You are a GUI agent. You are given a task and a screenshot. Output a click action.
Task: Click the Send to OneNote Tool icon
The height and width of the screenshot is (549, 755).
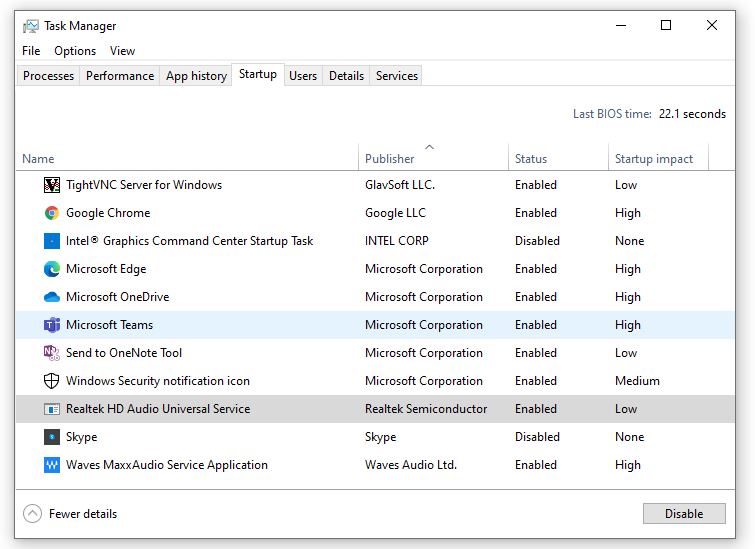coord(52,353)
